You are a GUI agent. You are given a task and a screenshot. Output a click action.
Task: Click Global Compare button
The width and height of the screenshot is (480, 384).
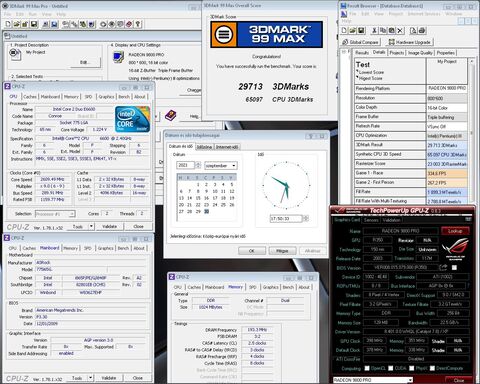pyautogui.click(x=360, y=42)
